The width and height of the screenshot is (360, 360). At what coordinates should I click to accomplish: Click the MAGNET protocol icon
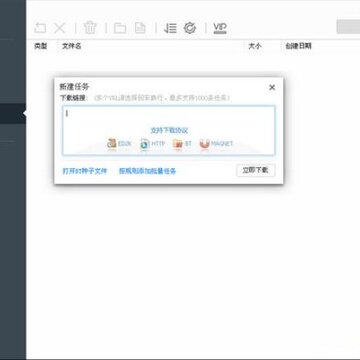[204, 144]
